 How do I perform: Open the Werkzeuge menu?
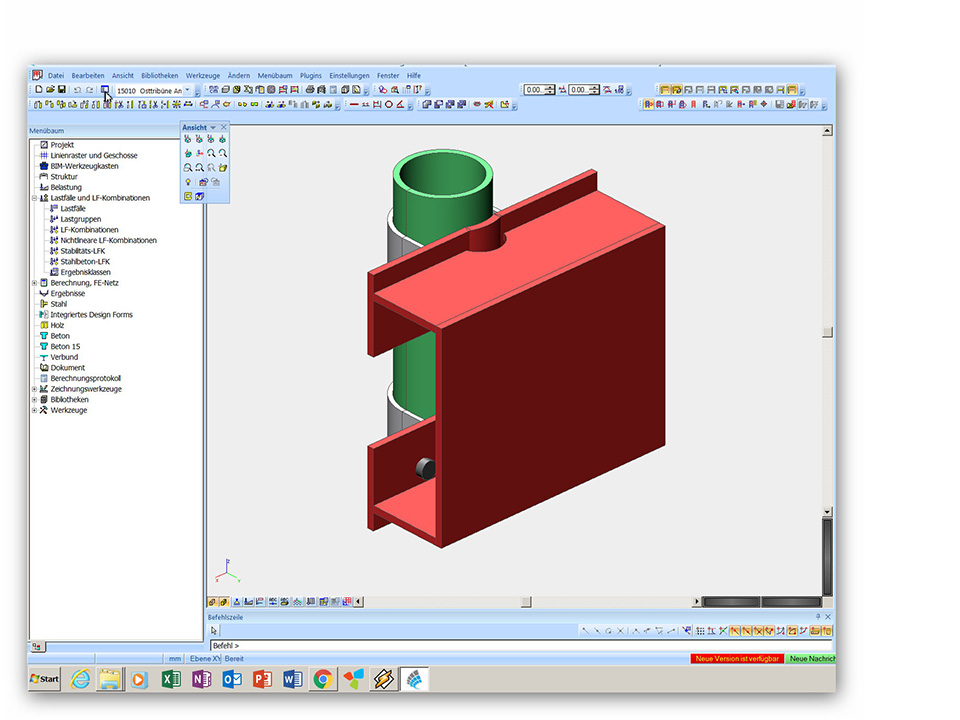[x=202, y=75]
